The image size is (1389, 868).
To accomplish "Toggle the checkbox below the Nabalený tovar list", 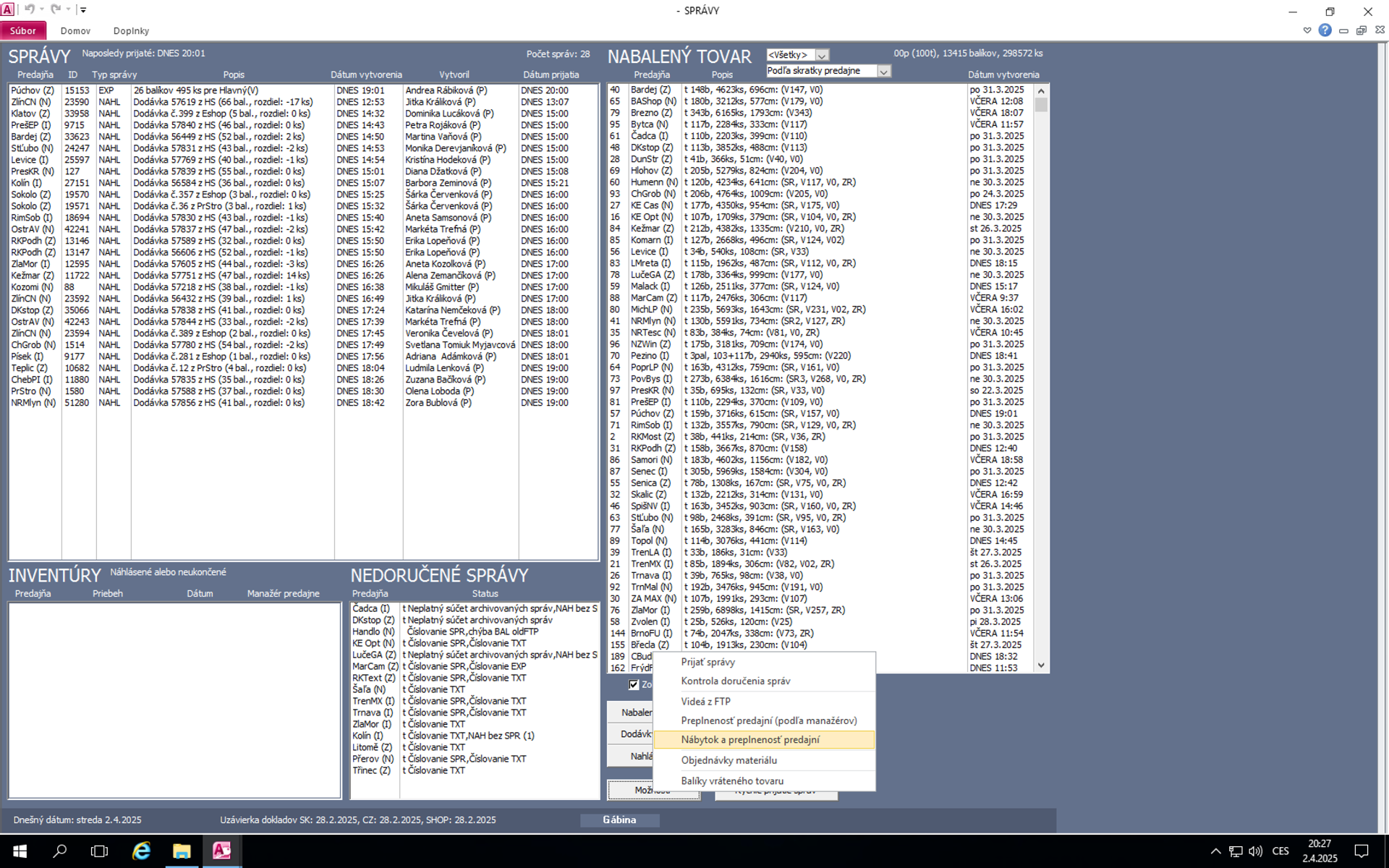I will [634, 684].
